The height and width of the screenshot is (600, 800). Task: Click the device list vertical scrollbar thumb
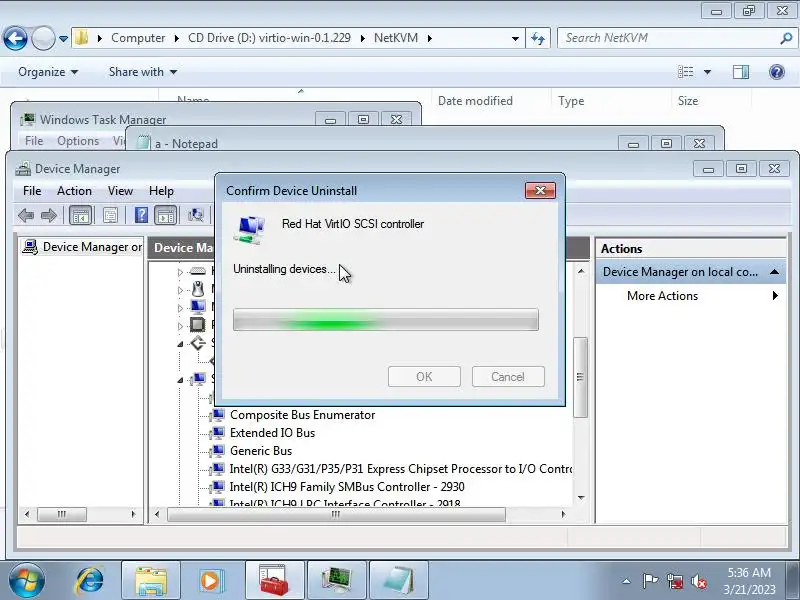click(x=580, y=378)
